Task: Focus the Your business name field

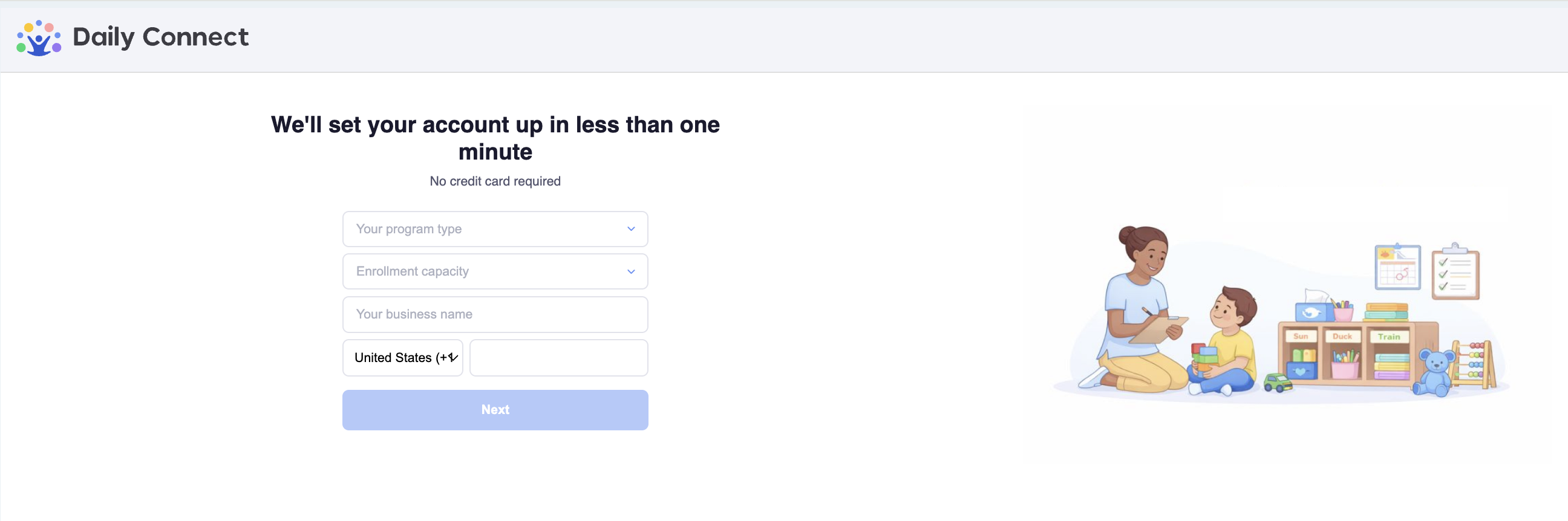Action: 495,314
